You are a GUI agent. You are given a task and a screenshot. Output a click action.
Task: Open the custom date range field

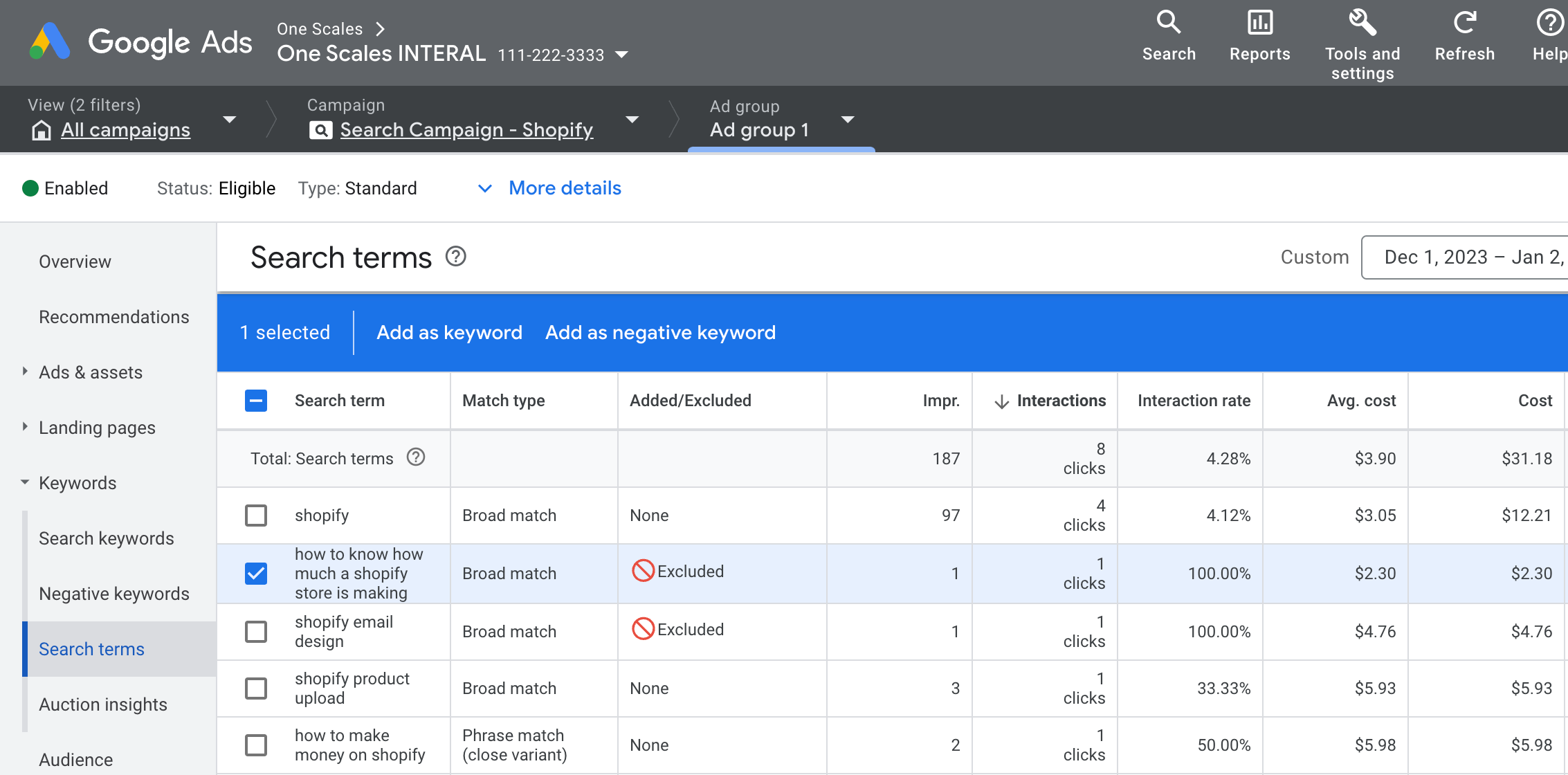[x=1467, y=257]
